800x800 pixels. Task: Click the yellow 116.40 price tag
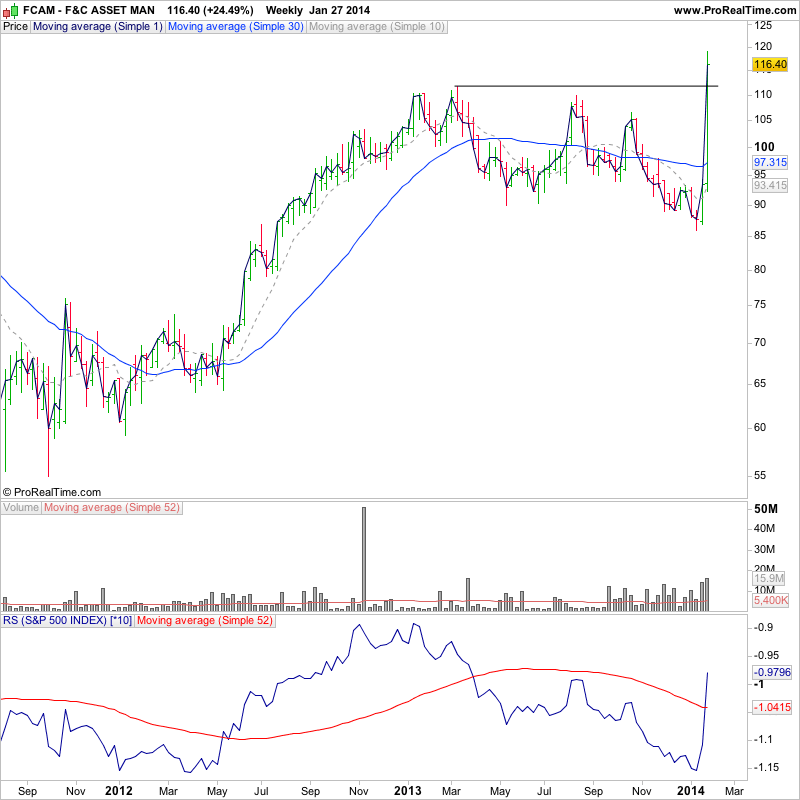[x=770, y=64]
